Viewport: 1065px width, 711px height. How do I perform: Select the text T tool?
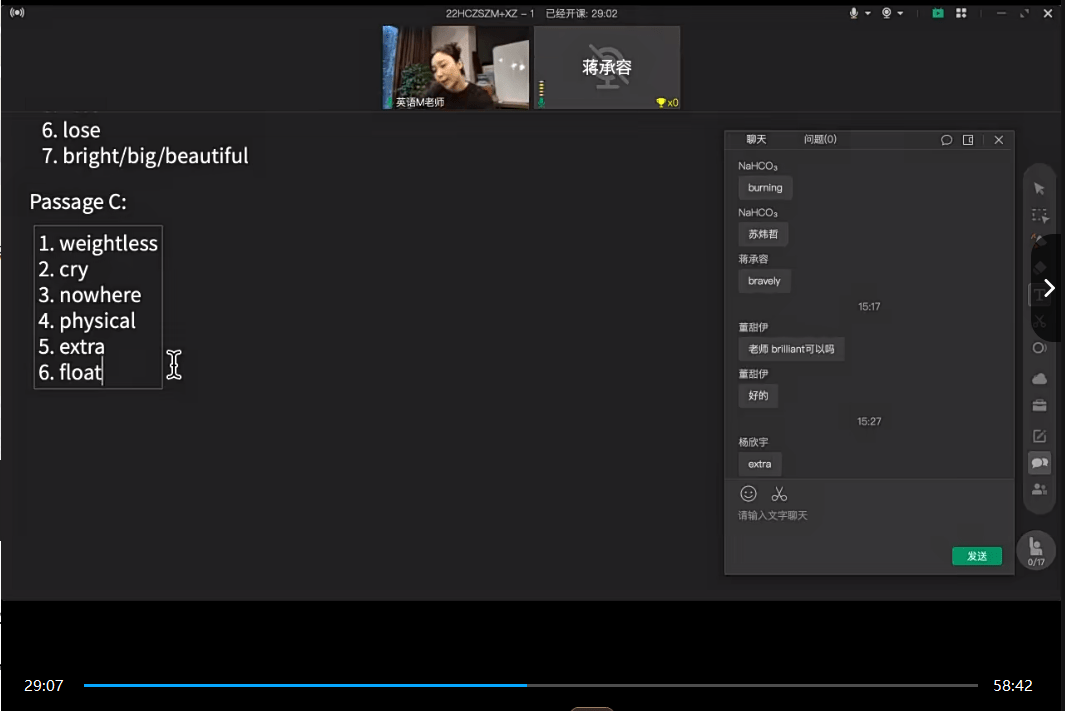(x=1039, y=295)
